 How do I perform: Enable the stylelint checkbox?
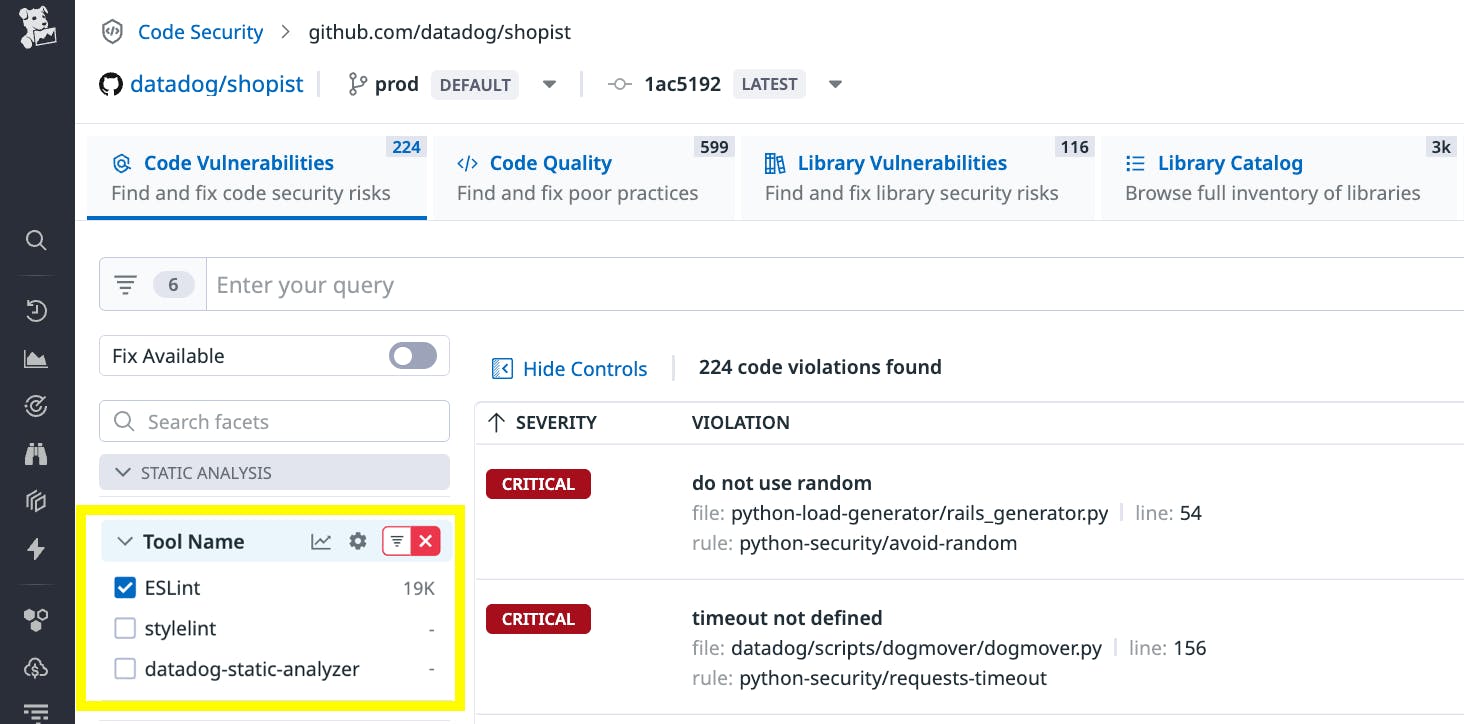click(x=125, y=628)
